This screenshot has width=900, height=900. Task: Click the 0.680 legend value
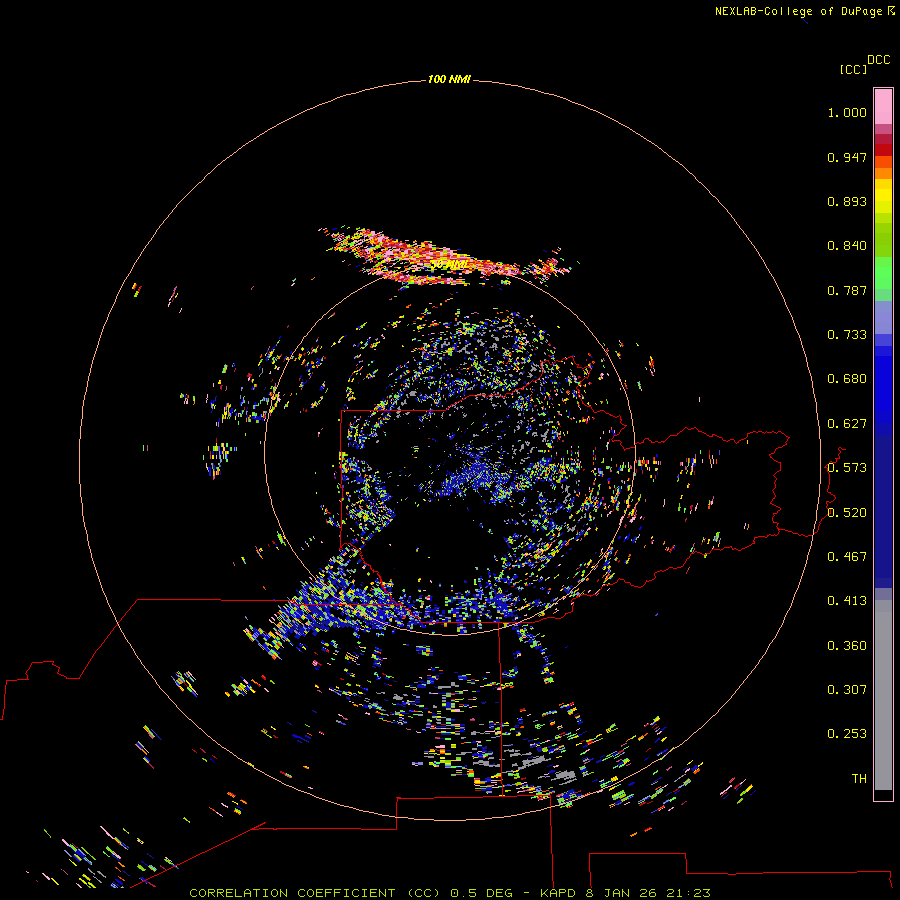click(847, 379)
